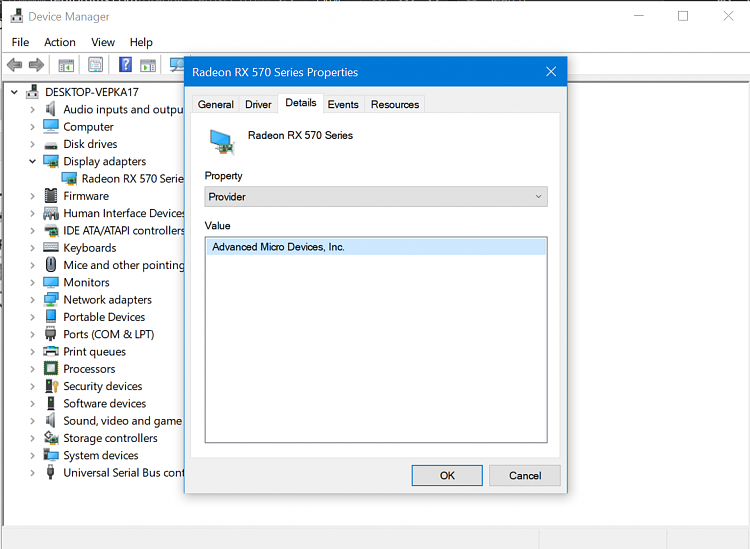Click the Human Interface Devices icon

(51, 213)
